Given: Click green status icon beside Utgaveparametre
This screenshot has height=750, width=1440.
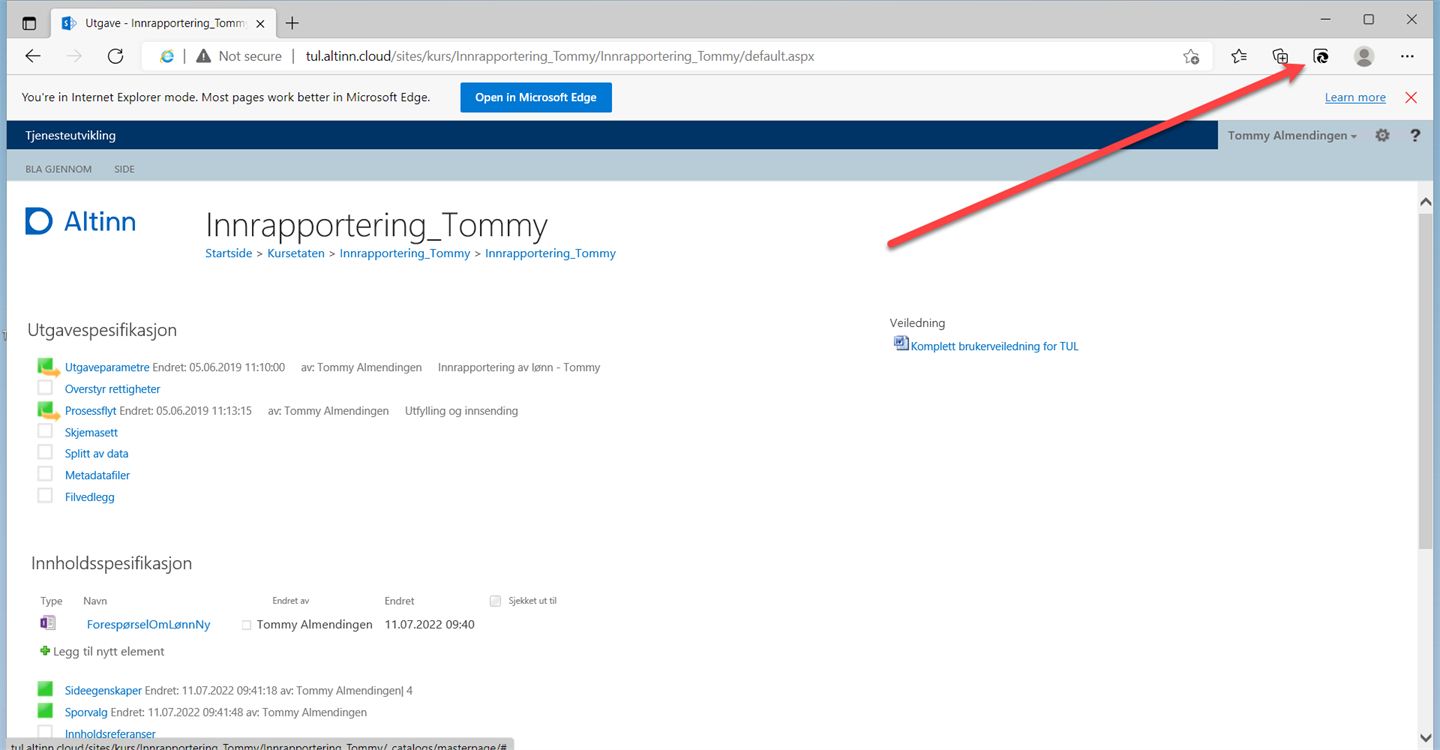Looking at the screenshot, I should click(47, 367).
